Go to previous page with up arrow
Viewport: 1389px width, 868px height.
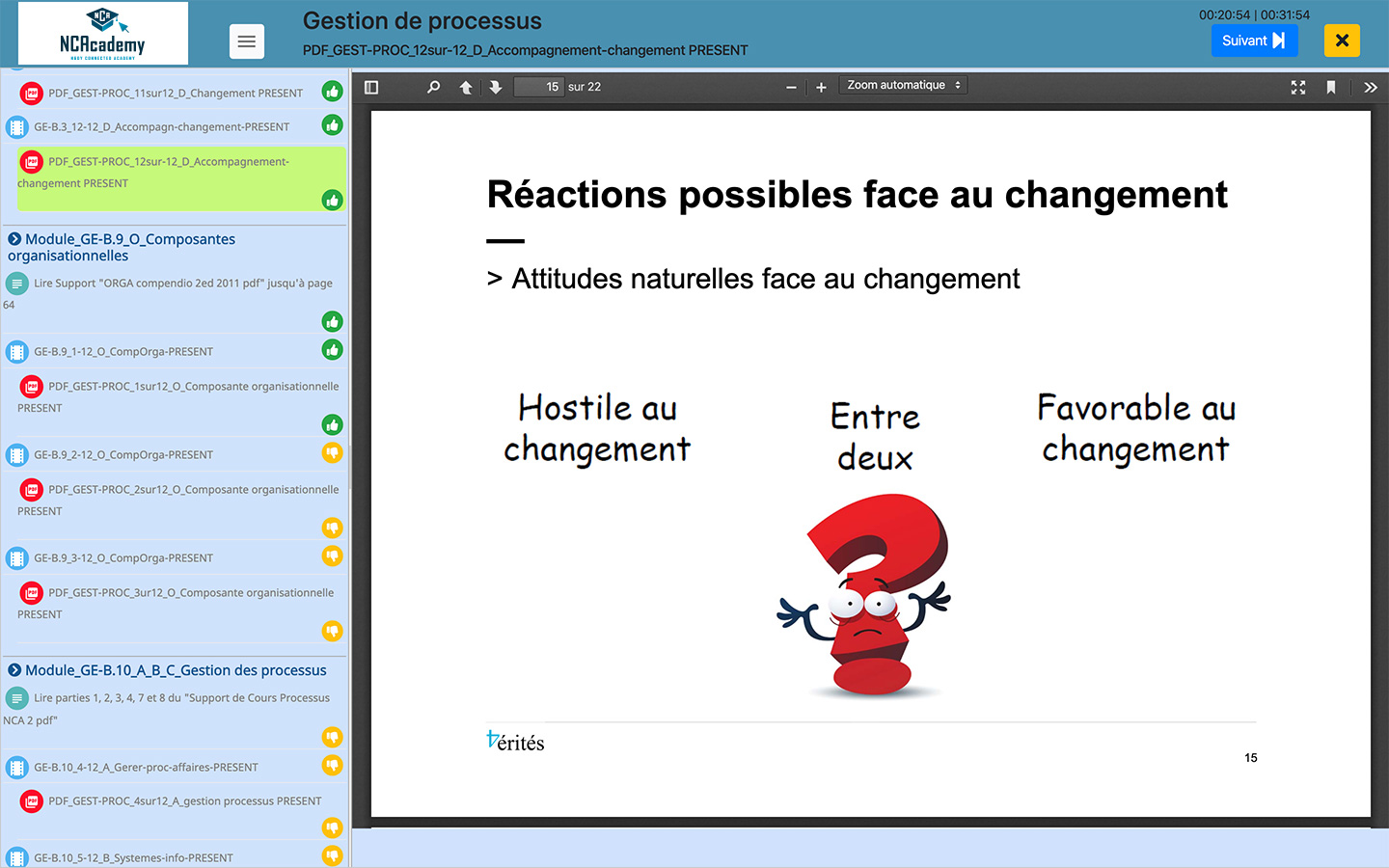466,87
